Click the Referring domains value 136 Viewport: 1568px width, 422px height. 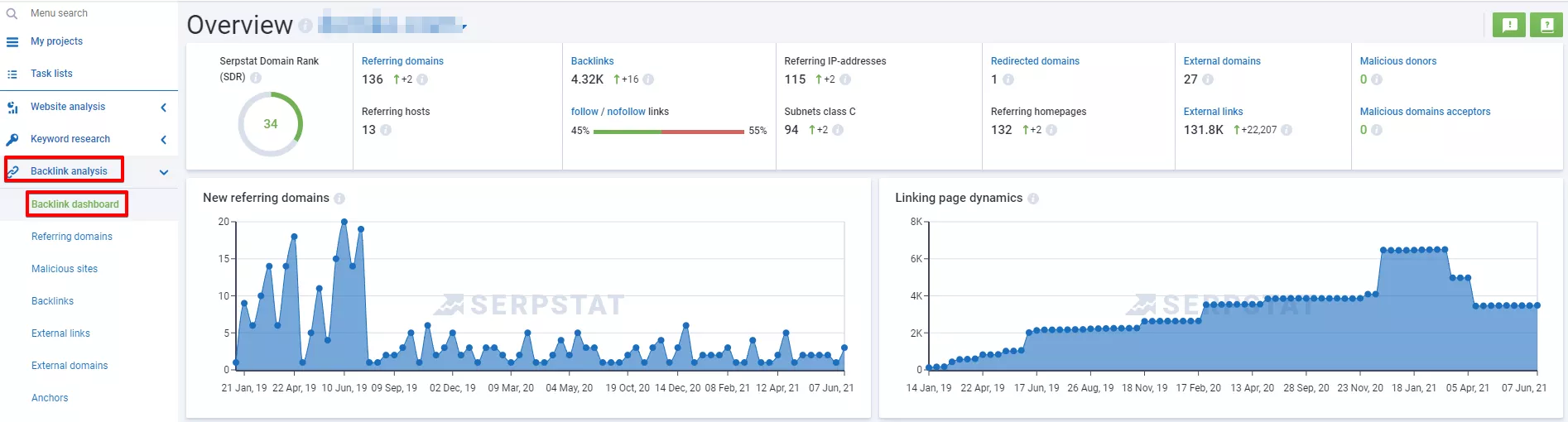click(373, 79)
